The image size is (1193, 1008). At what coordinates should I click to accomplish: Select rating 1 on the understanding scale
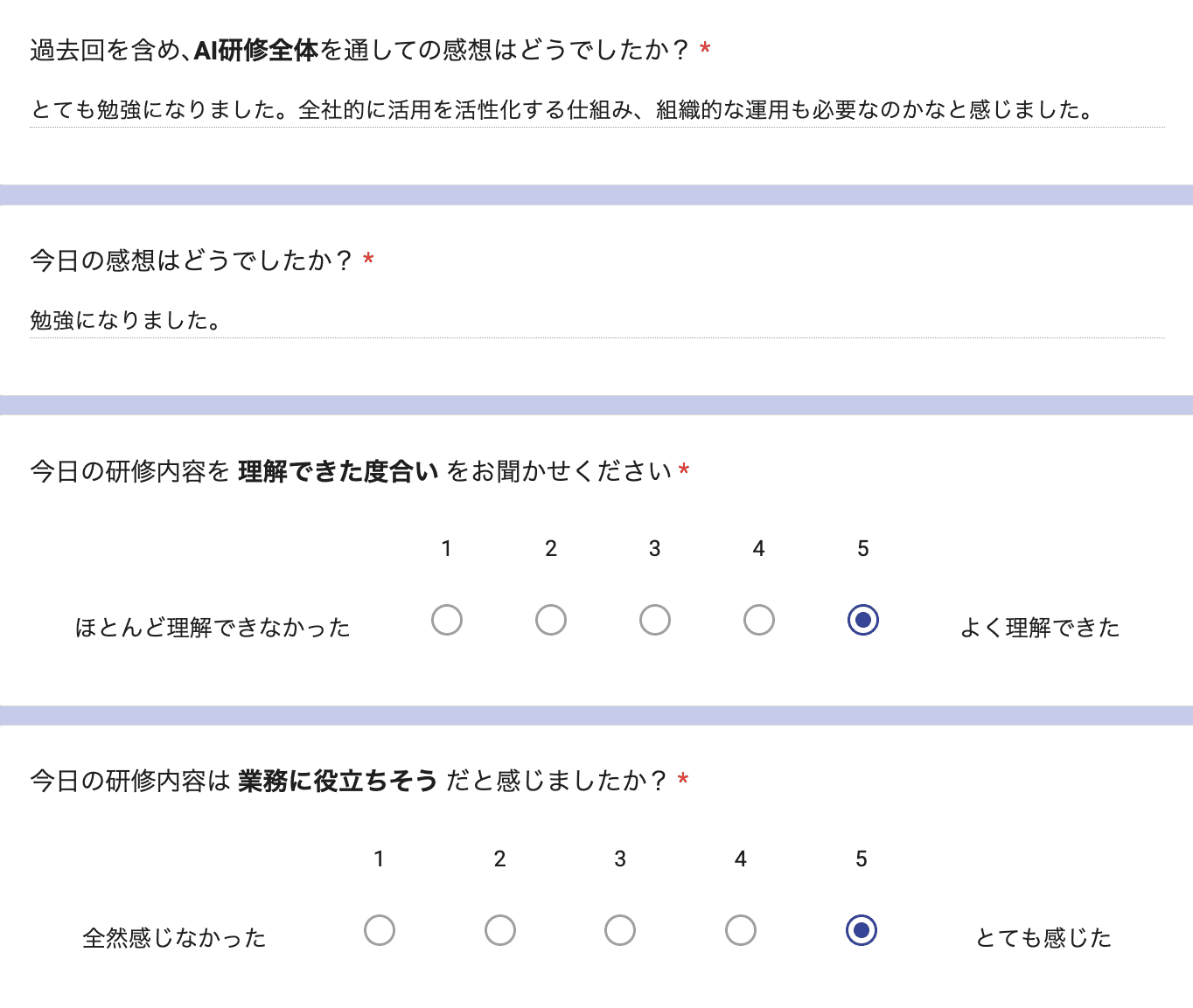(x=447, y=620)
